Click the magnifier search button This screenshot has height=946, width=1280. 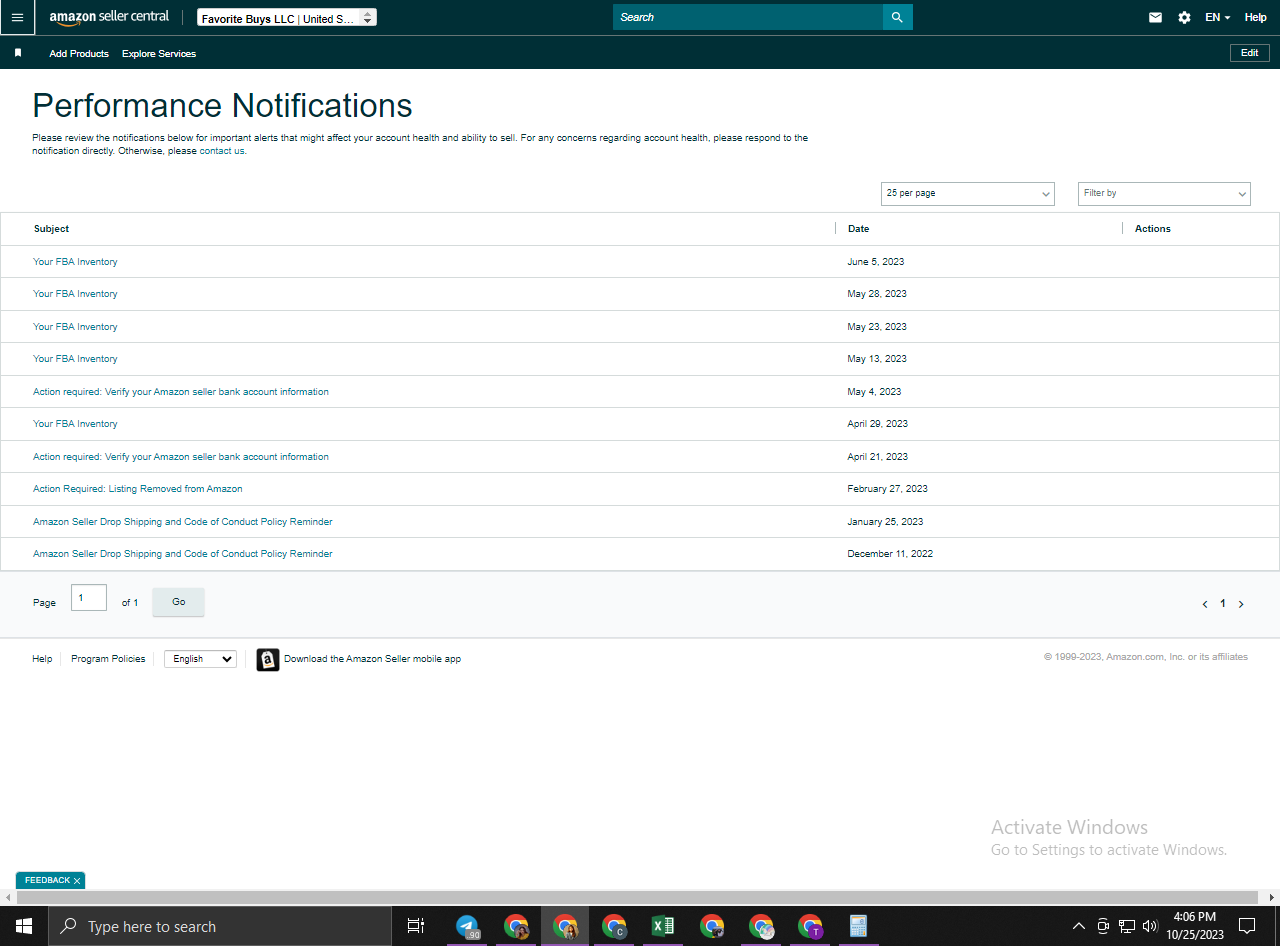pos(897,17)
